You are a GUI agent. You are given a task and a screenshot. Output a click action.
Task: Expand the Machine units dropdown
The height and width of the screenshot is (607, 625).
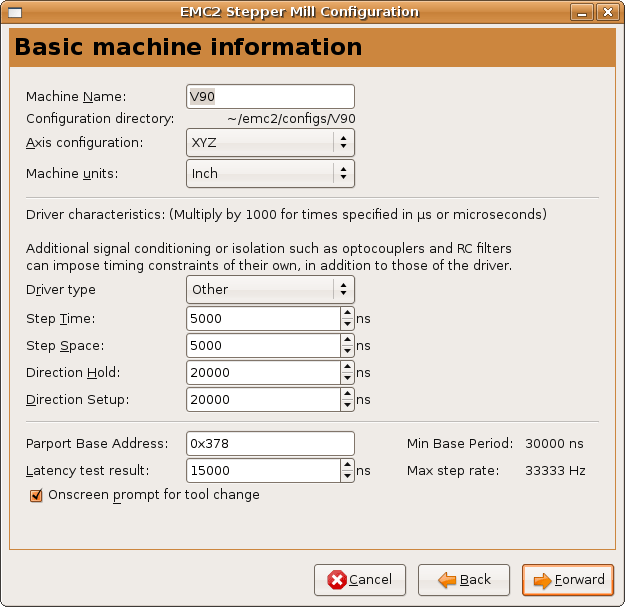(270, 173)
